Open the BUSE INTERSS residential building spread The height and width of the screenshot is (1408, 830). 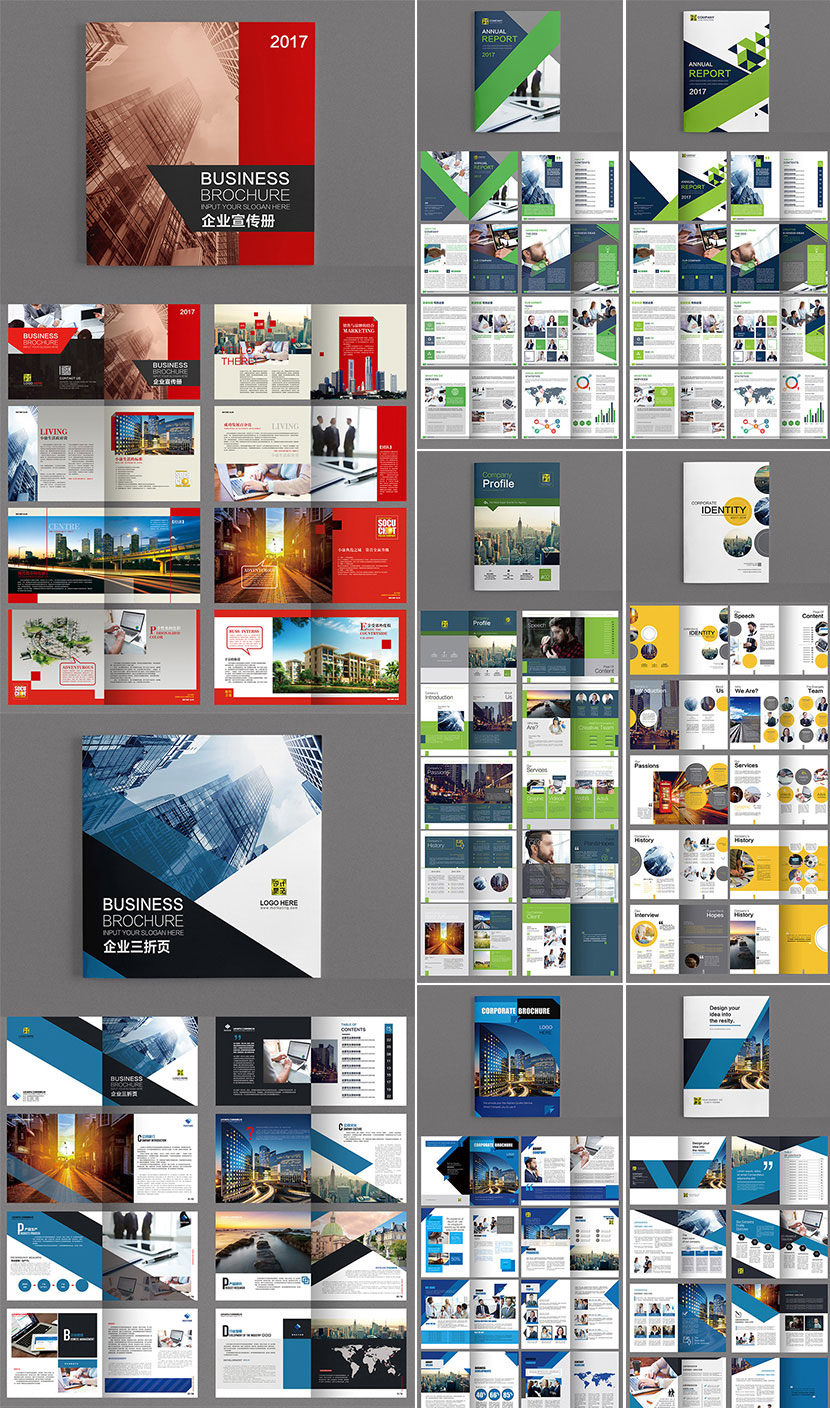(x=311, y=658)
